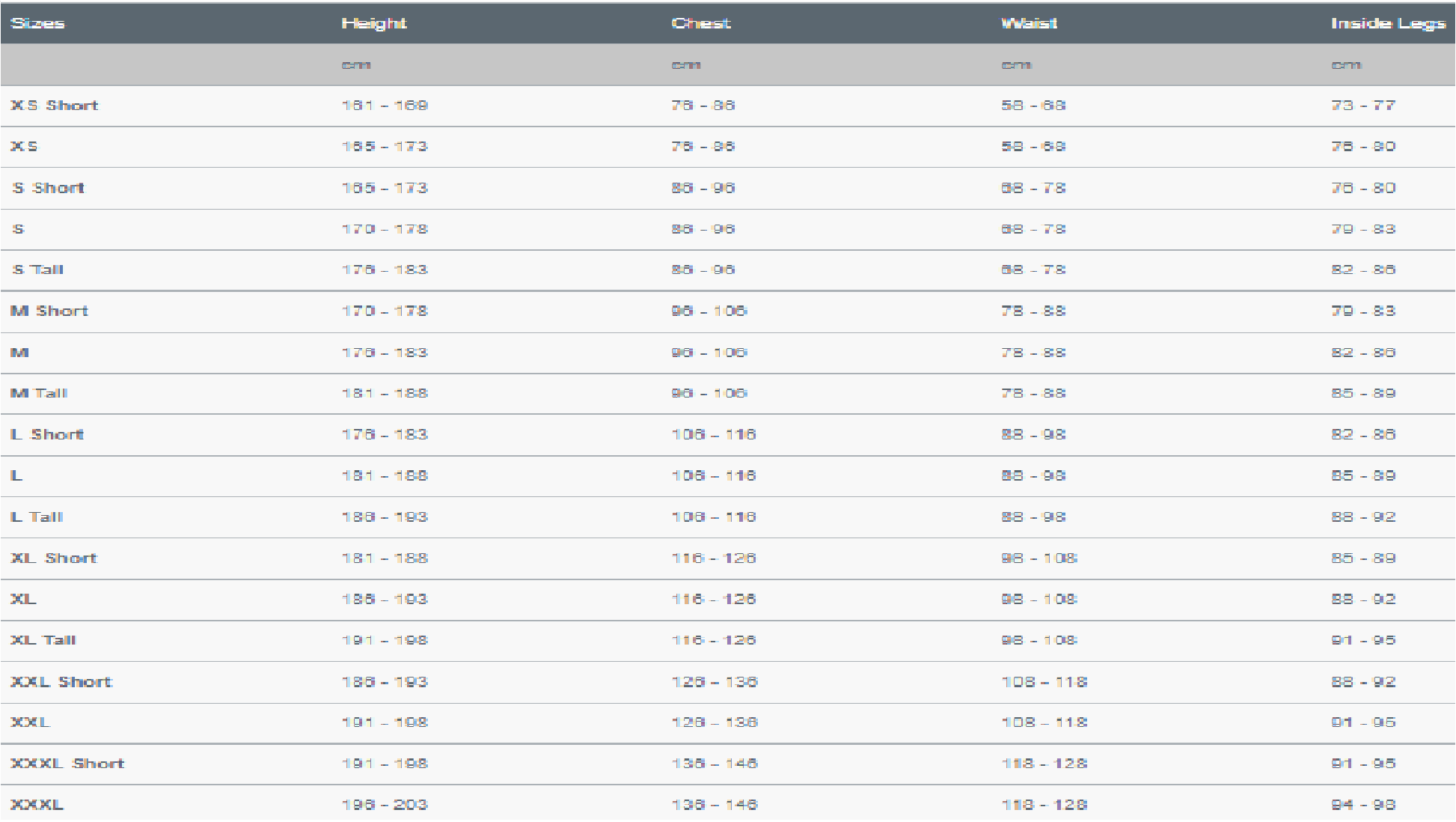Image resolution: width=1456 pixels, height=822 pixels.
Task: Click the chest value for XXL Short
Action: click(x=715, y=681)
